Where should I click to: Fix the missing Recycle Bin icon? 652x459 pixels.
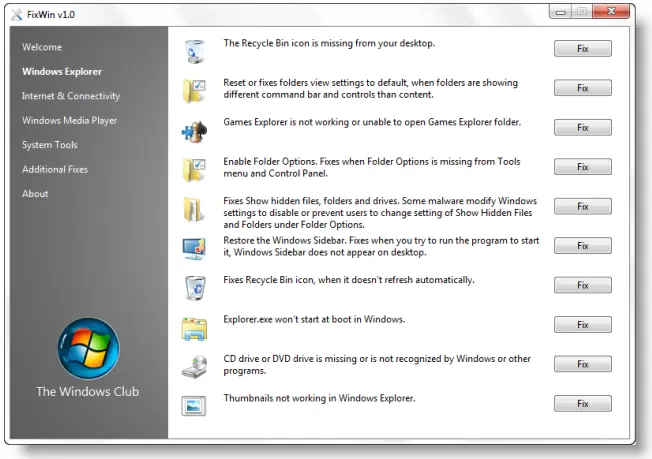583,49
